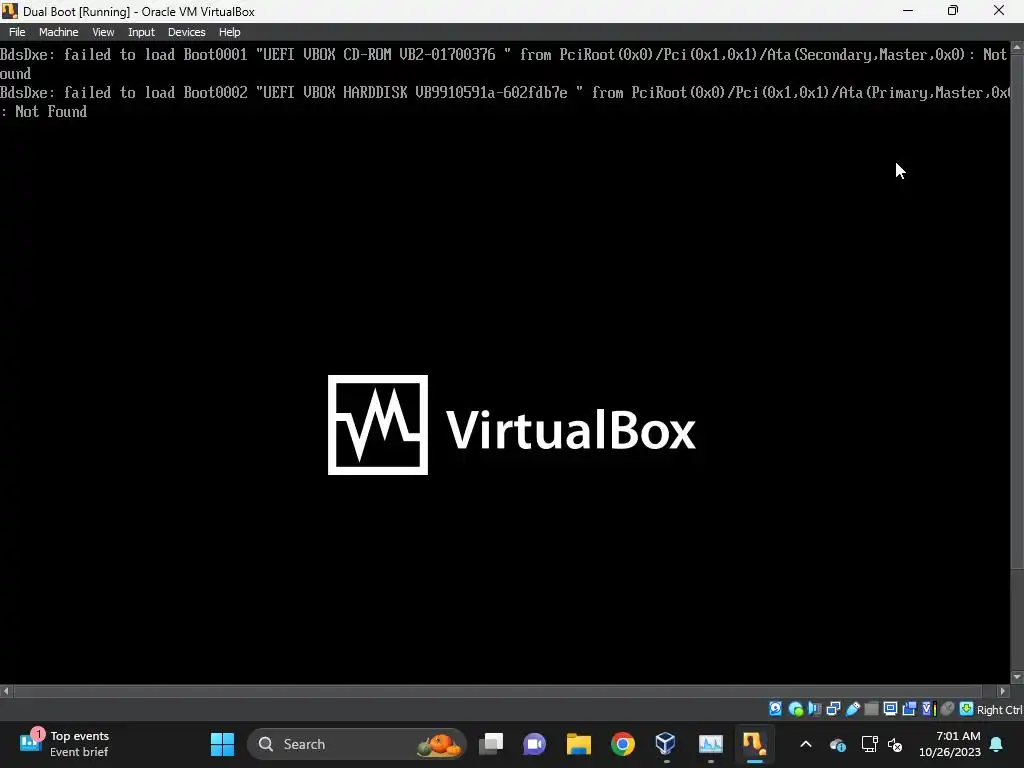Click the VirtualBox window title bar icon

(10, 11)
